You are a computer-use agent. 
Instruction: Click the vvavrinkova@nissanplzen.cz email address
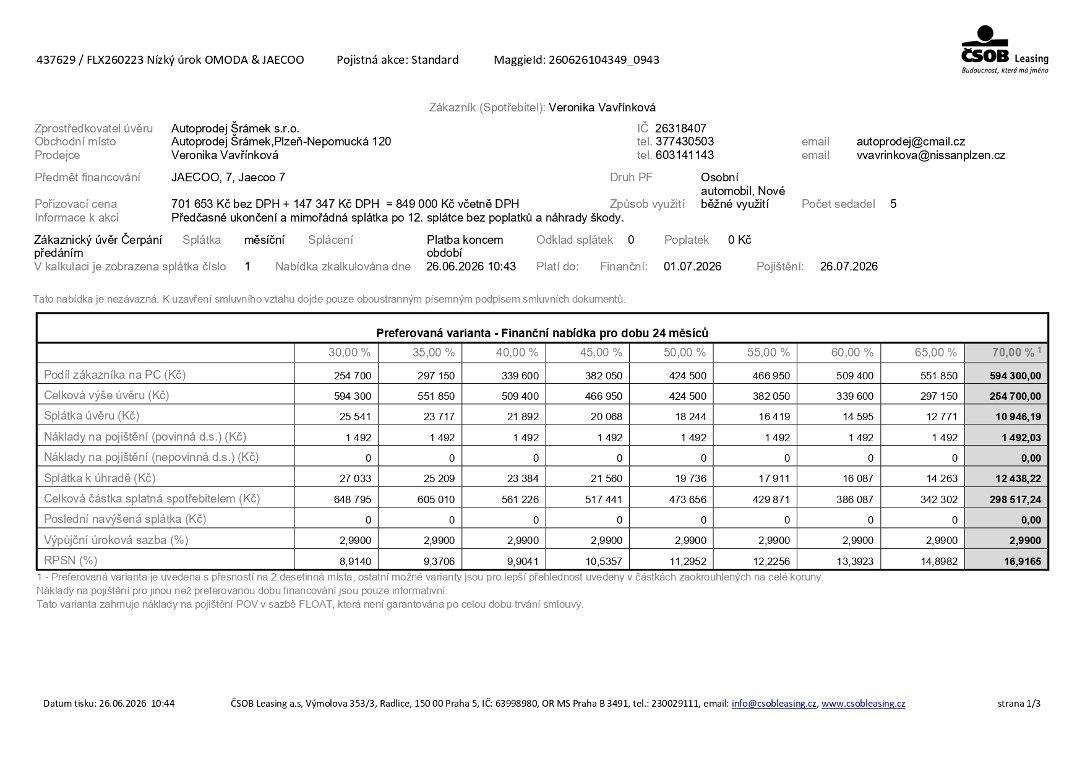tap(931, 155)
